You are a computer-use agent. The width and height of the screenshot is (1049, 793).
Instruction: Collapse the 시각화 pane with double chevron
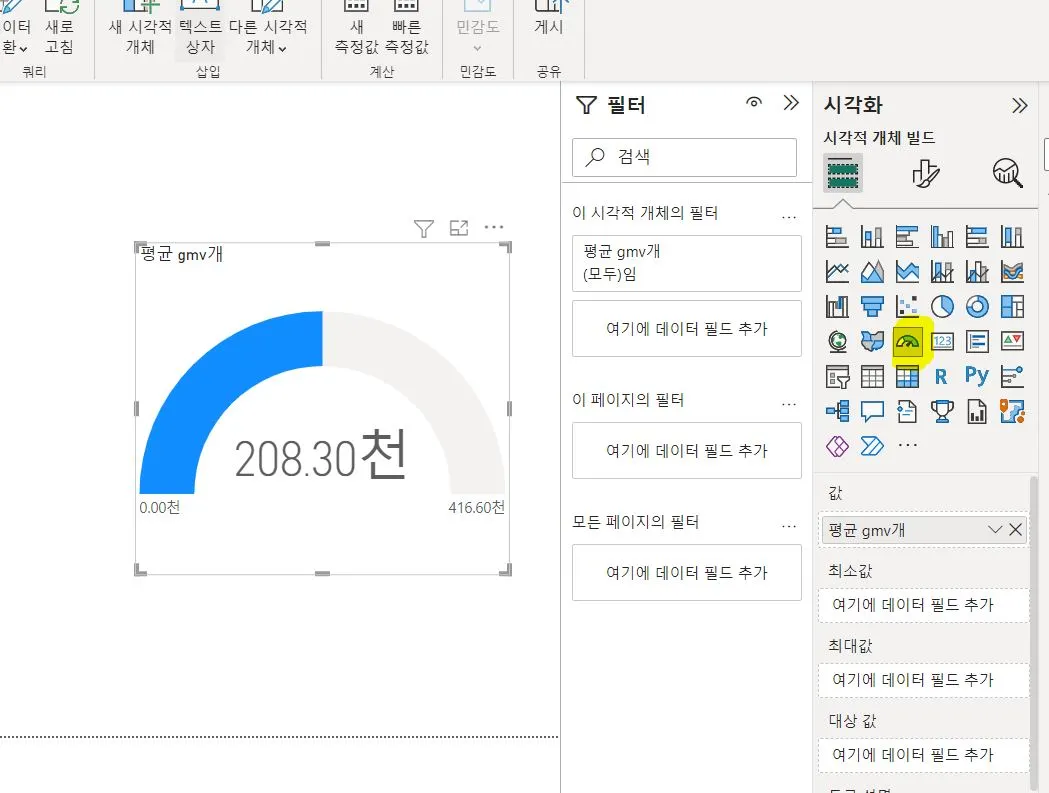(x=1020, y=106)
